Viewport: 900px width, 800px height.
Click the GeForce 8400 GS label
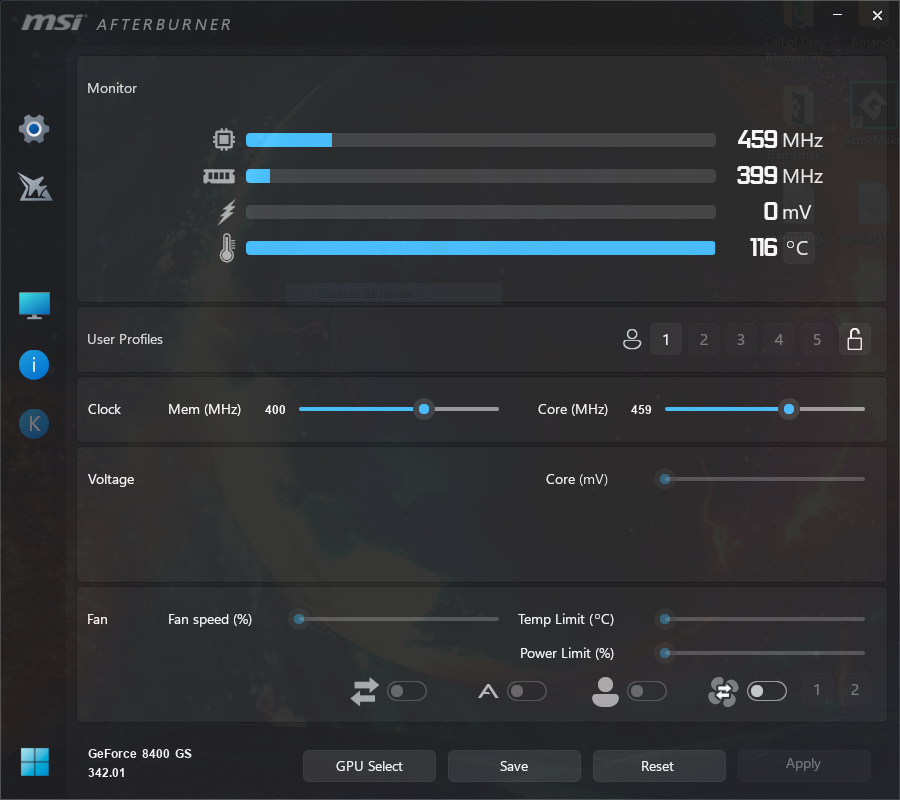[x=140, y=754]
